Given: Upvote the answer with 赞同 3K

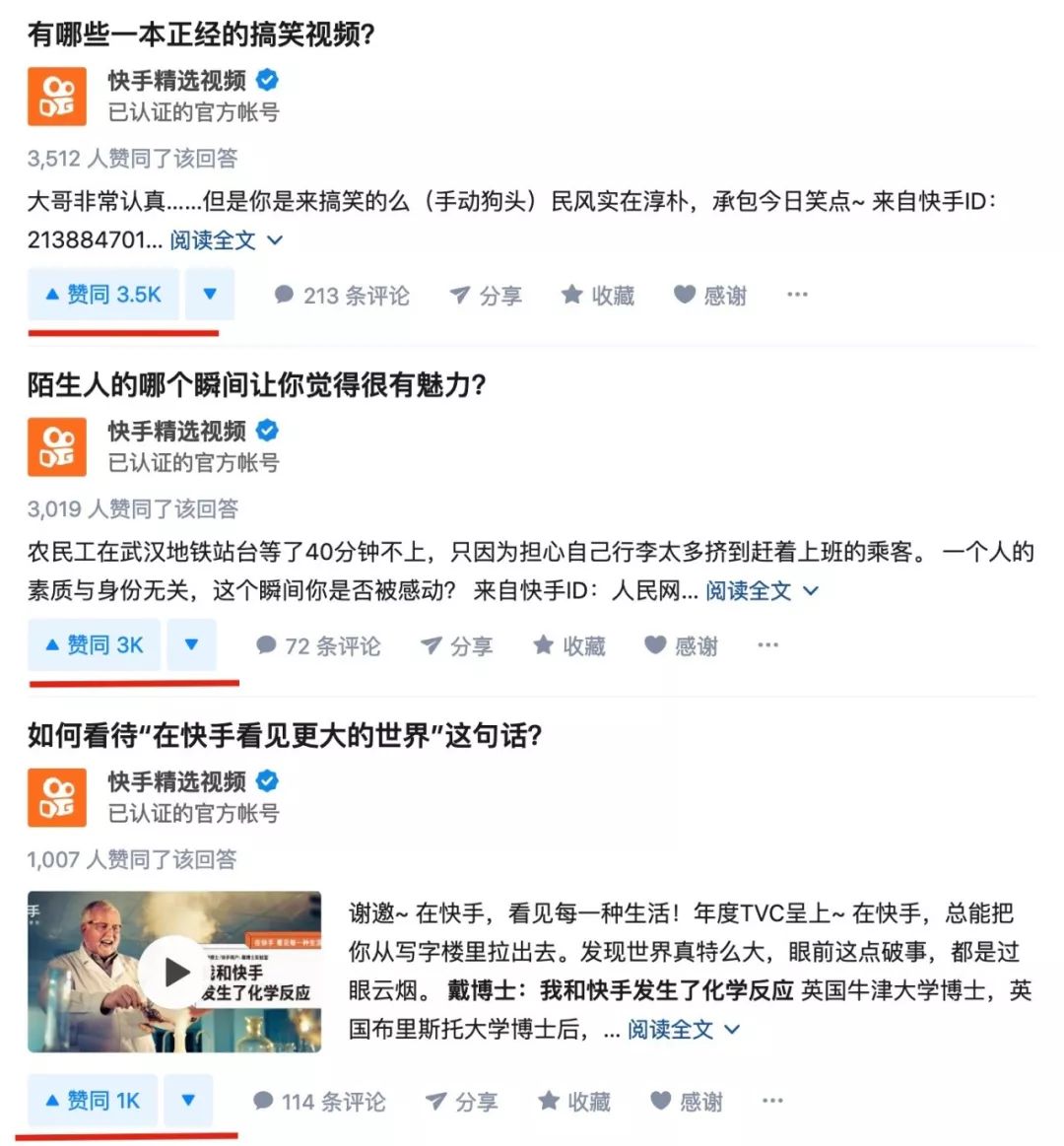Looking at the screenshot, I should tap(95, 644).
